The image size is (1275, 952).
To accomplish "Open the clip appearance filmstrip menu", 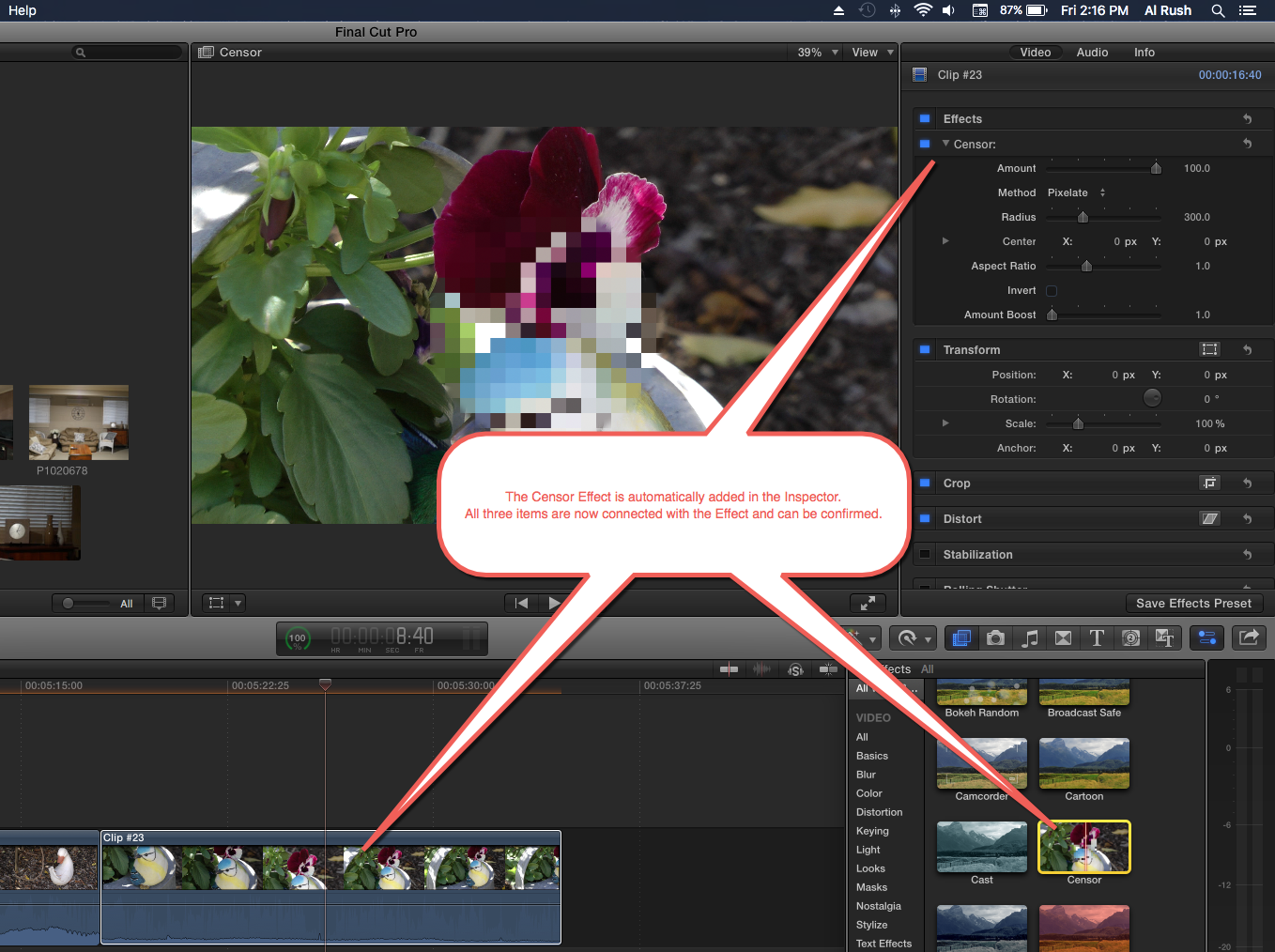I will [x=159, y=603].
